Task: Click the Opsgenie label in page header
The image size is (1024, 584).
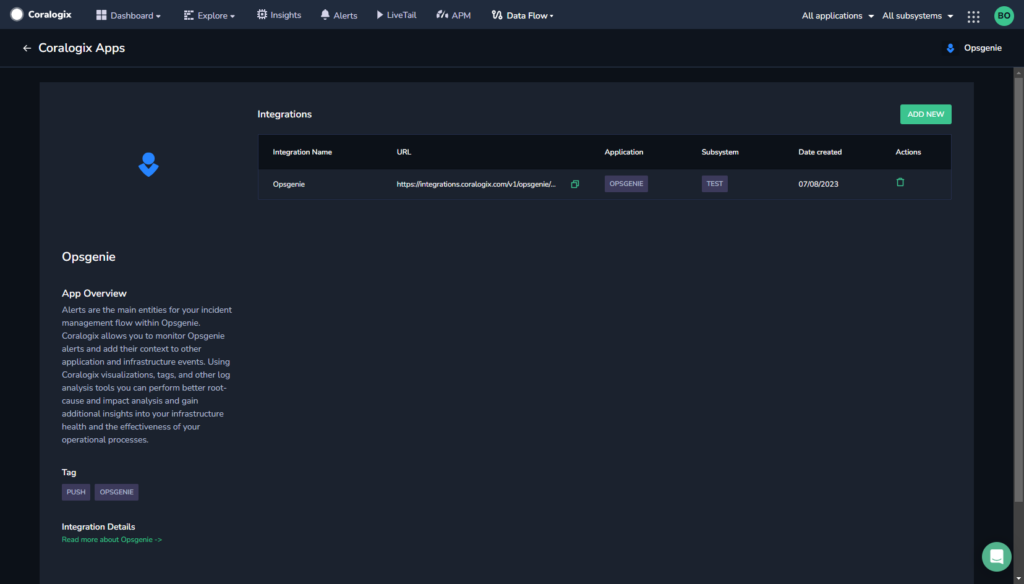Action: pyautogui.click(x=982, y=48)
